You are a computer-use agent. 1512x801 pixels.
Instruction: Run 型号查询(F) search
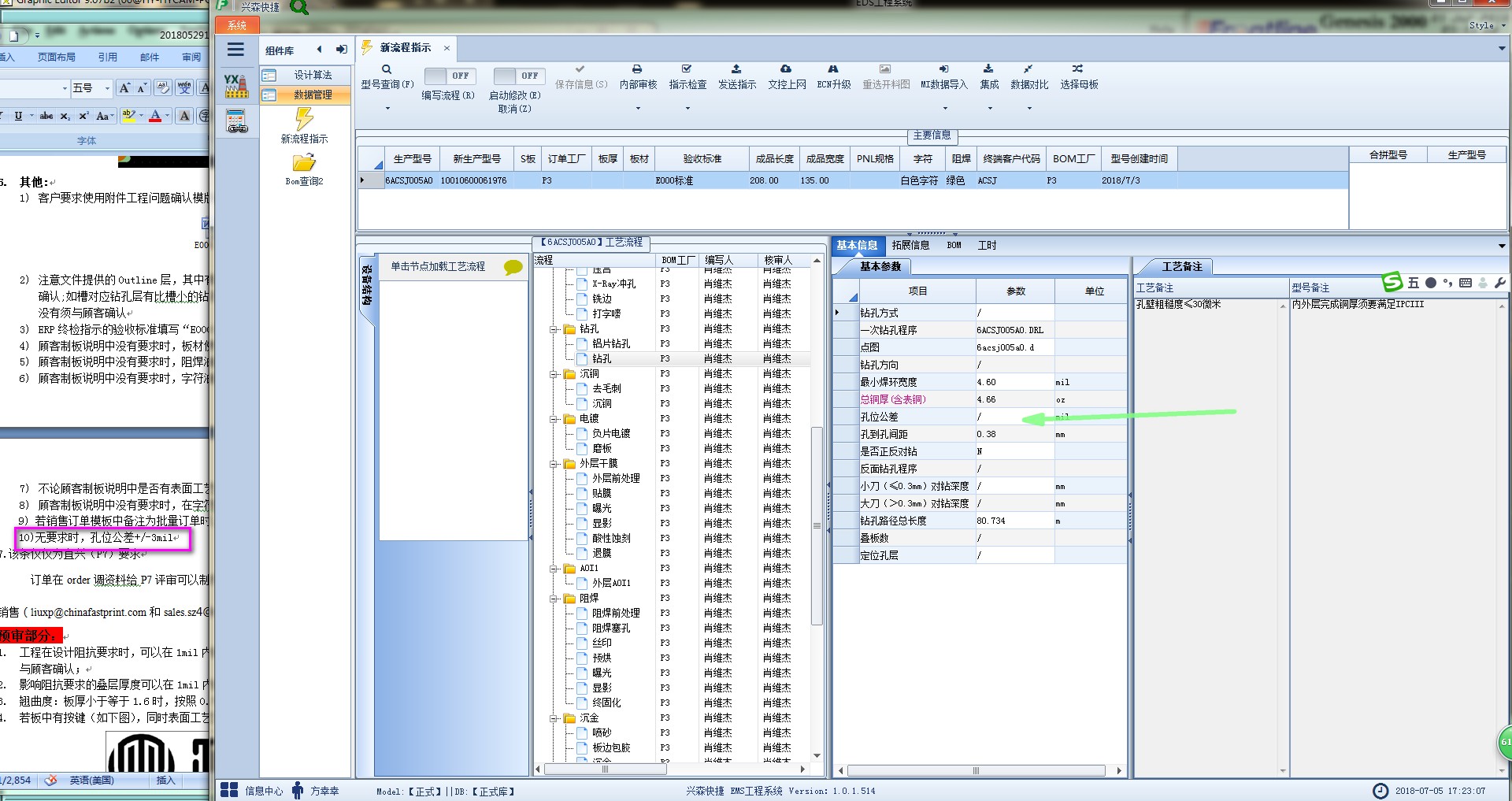387,76
